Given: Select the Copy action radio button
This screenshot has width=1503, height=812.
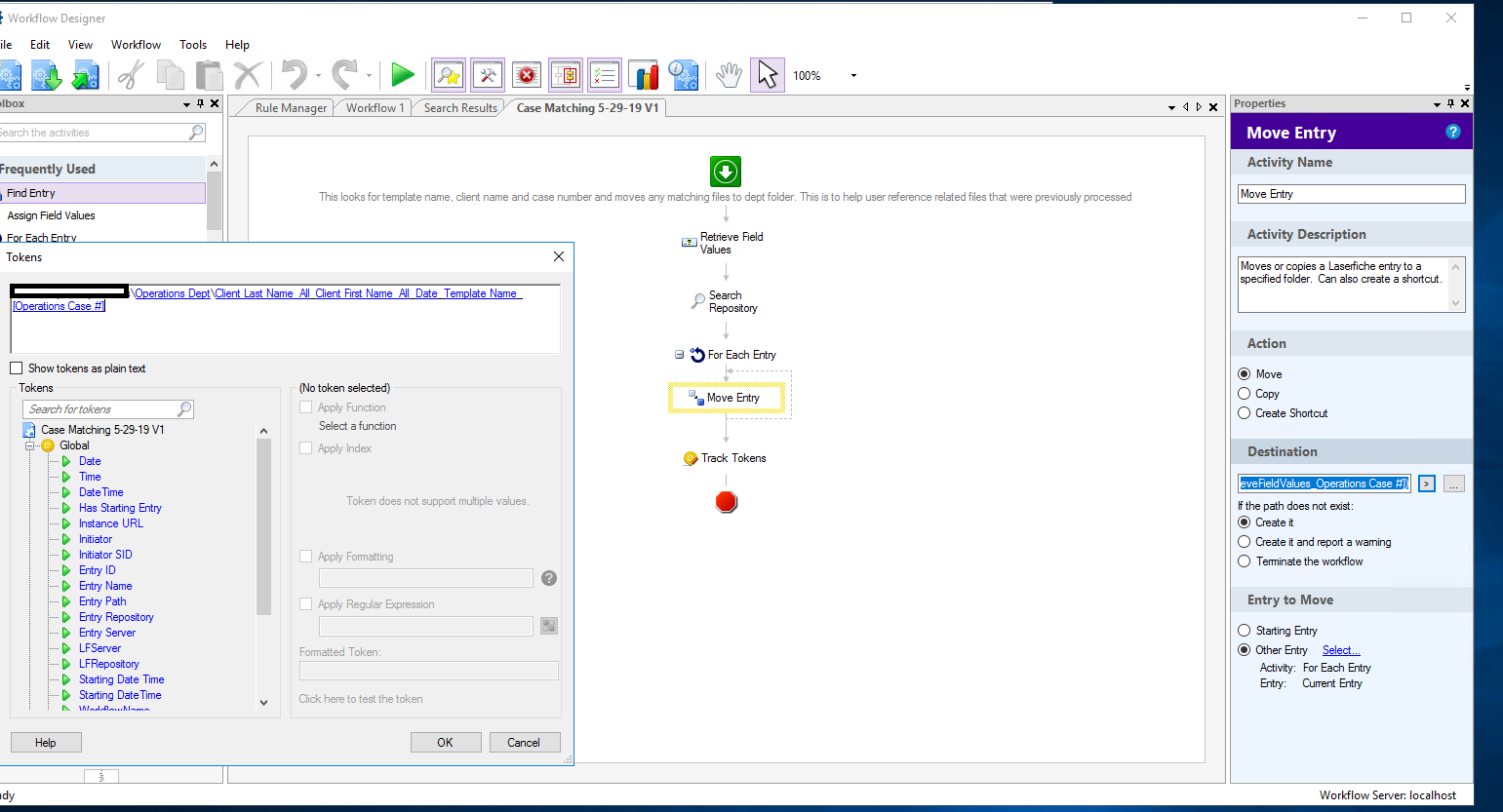Looking at the screenshot, I should 1245,394.
